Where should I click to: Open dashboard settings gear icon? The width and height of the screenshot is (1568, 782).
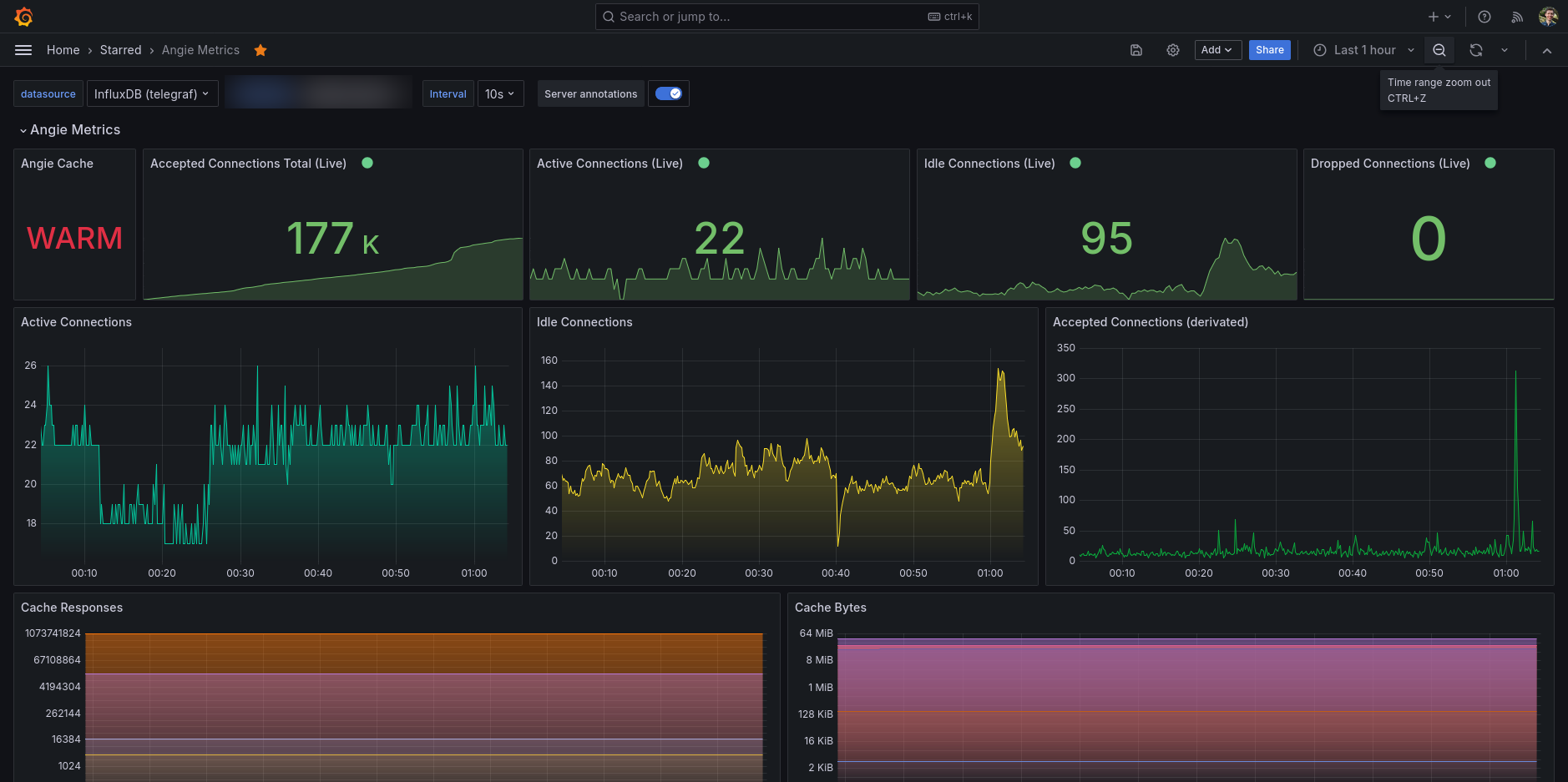pos(1173,50)
